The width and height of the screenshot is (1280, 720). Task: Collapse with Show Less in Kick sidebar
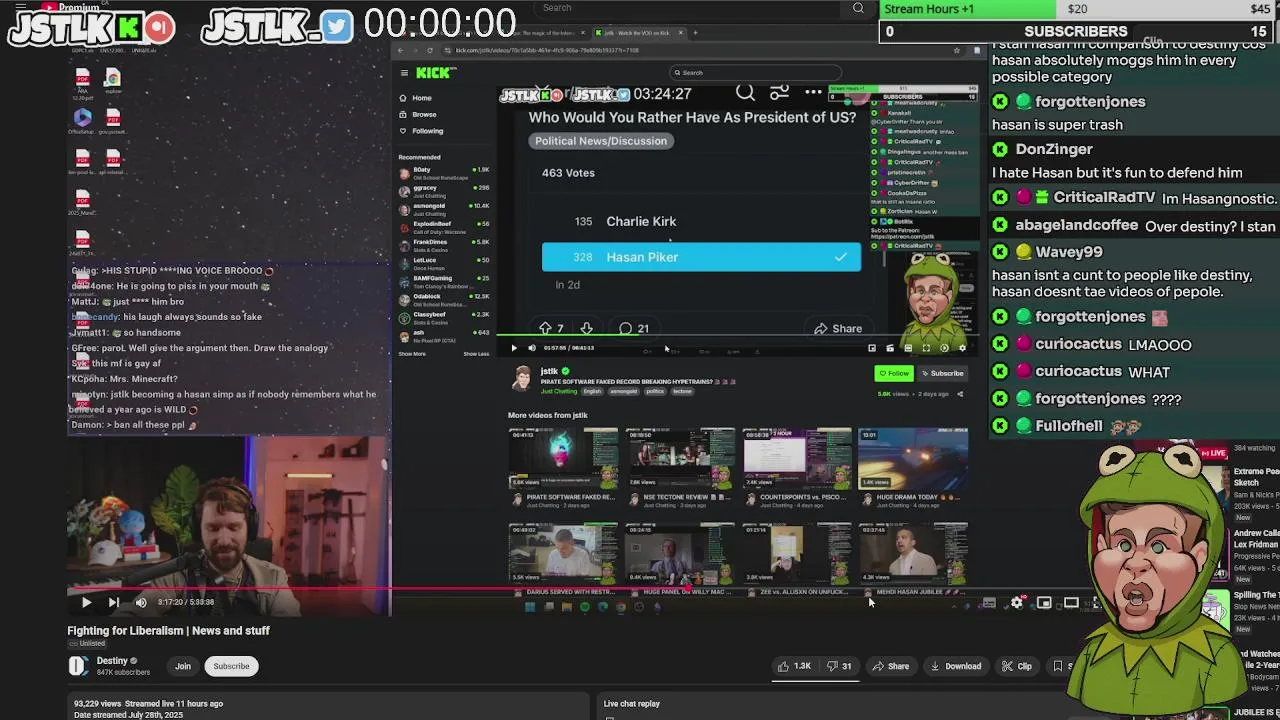[476, 354]
